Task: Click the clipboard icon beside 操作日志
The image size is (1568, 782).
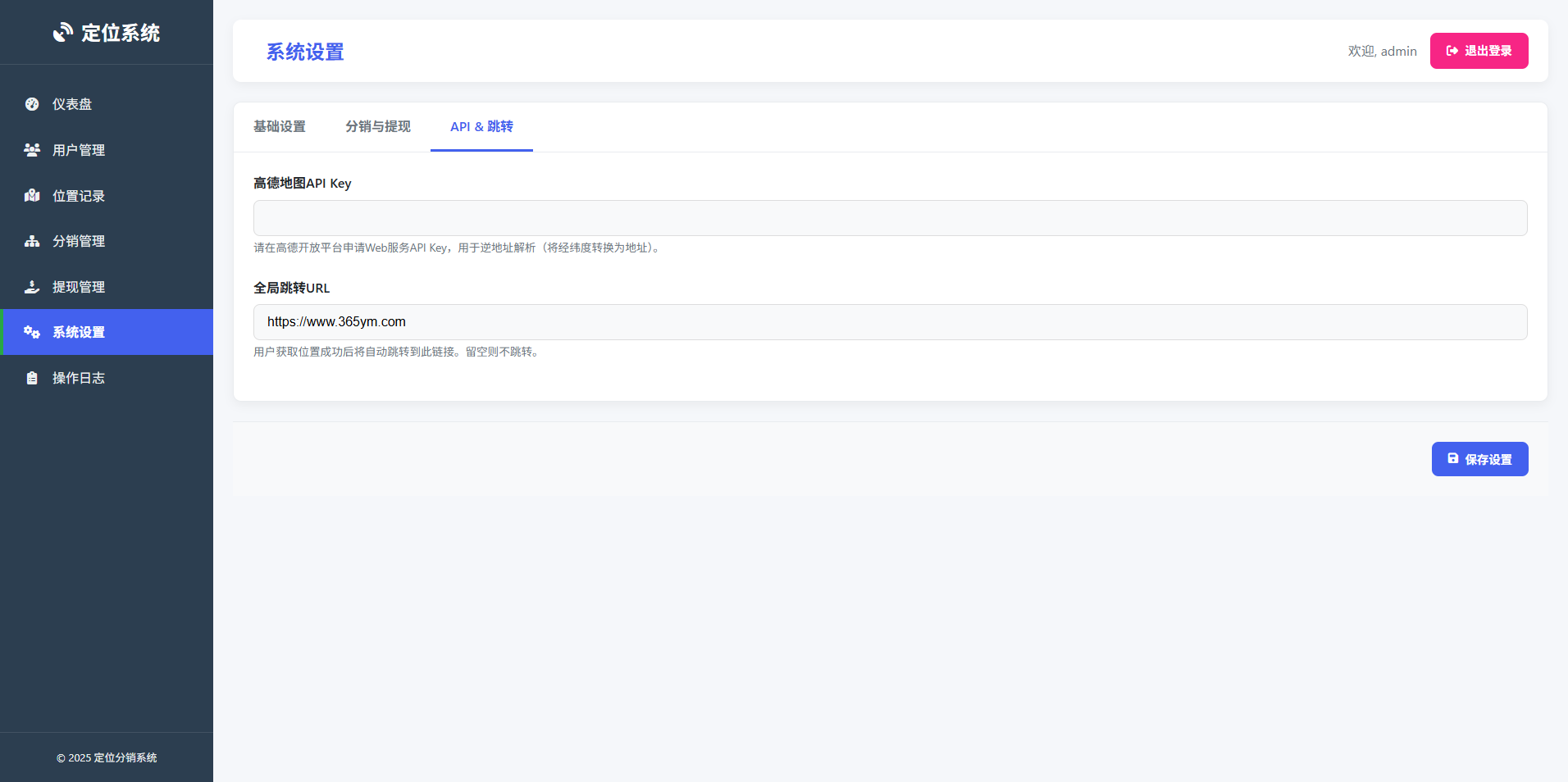Action: pyautogui.click(x=32, y=378)
